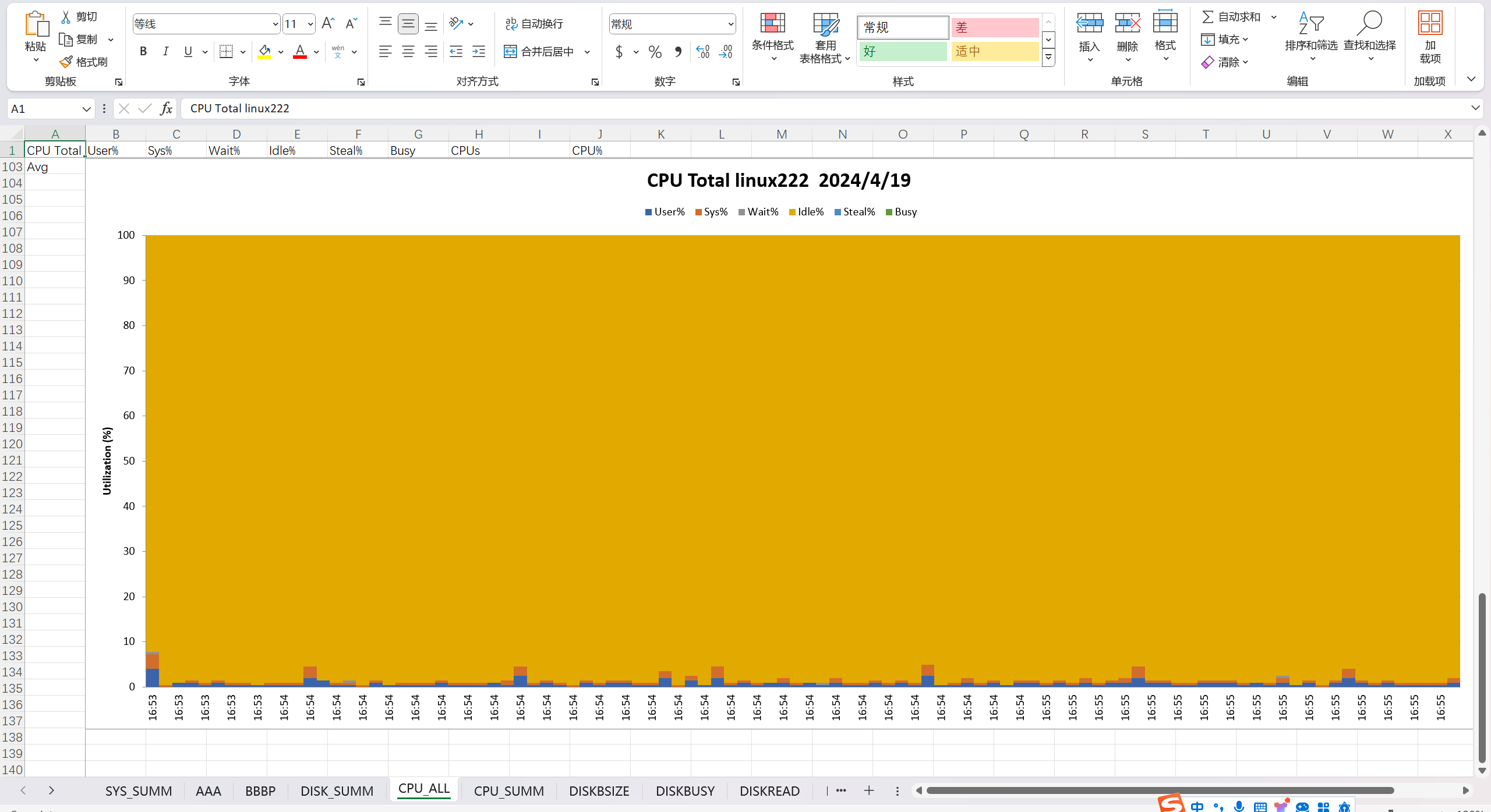Viewport: 1491px width, 812px height.
Task: Click the Cut scissors icon
Action: click(66, 17)
